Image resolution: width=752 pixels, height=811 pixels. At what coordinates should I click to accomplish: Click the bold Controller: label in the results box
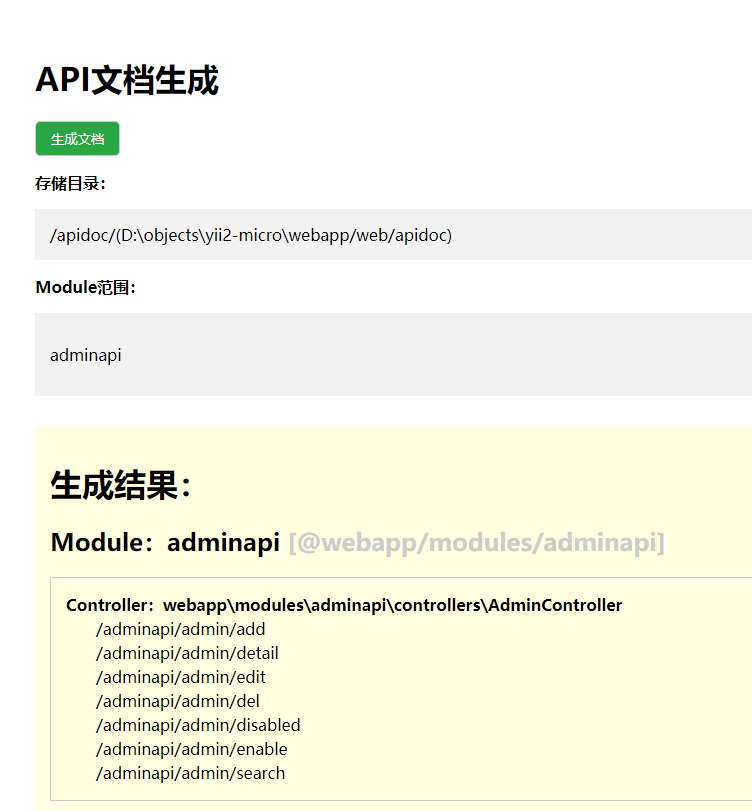tap(110, 605)
